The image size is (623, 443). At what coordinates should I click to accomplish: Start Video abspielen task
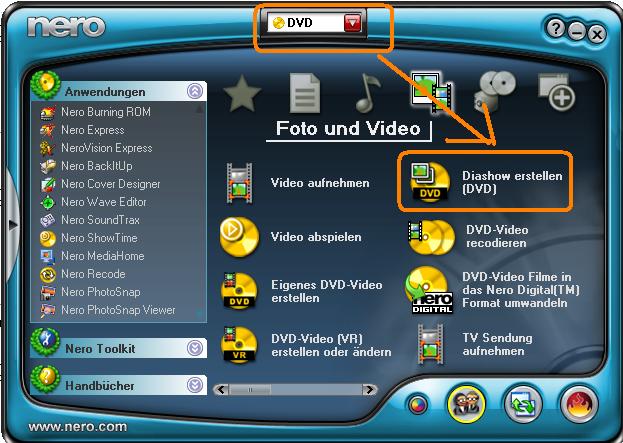click(x=316, y=237)
